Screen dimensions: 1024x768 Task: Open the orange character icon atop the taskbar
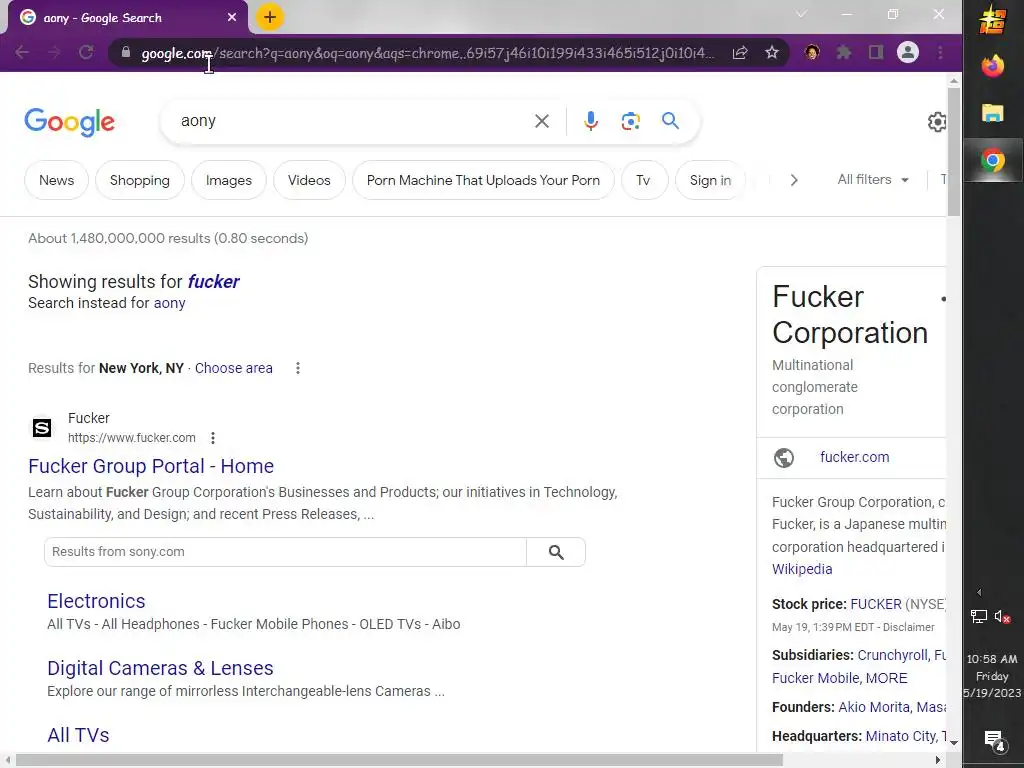tap(992, 20)
